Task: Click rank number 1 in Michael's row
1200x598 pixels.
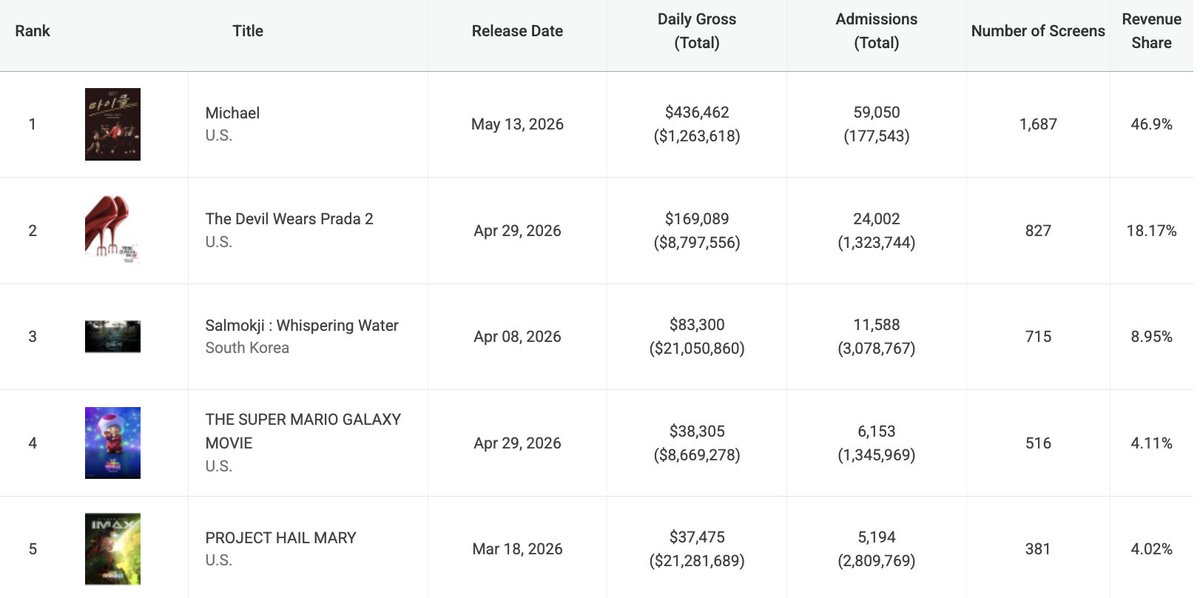Action: 32,124
